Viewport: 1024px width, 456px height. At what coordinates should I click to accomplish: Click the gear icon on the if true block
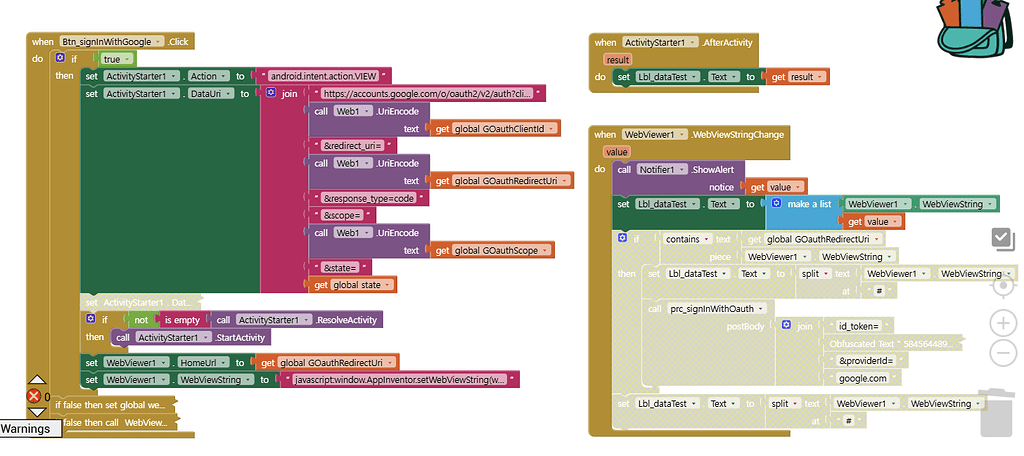[61, 59]
